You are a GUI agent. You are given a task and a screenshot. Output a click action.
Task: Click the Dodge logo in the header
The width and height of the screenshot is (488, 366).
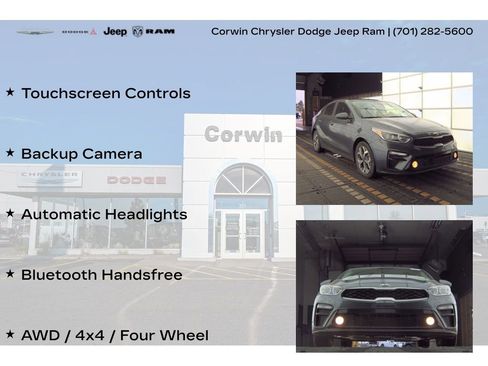(79, 32)
